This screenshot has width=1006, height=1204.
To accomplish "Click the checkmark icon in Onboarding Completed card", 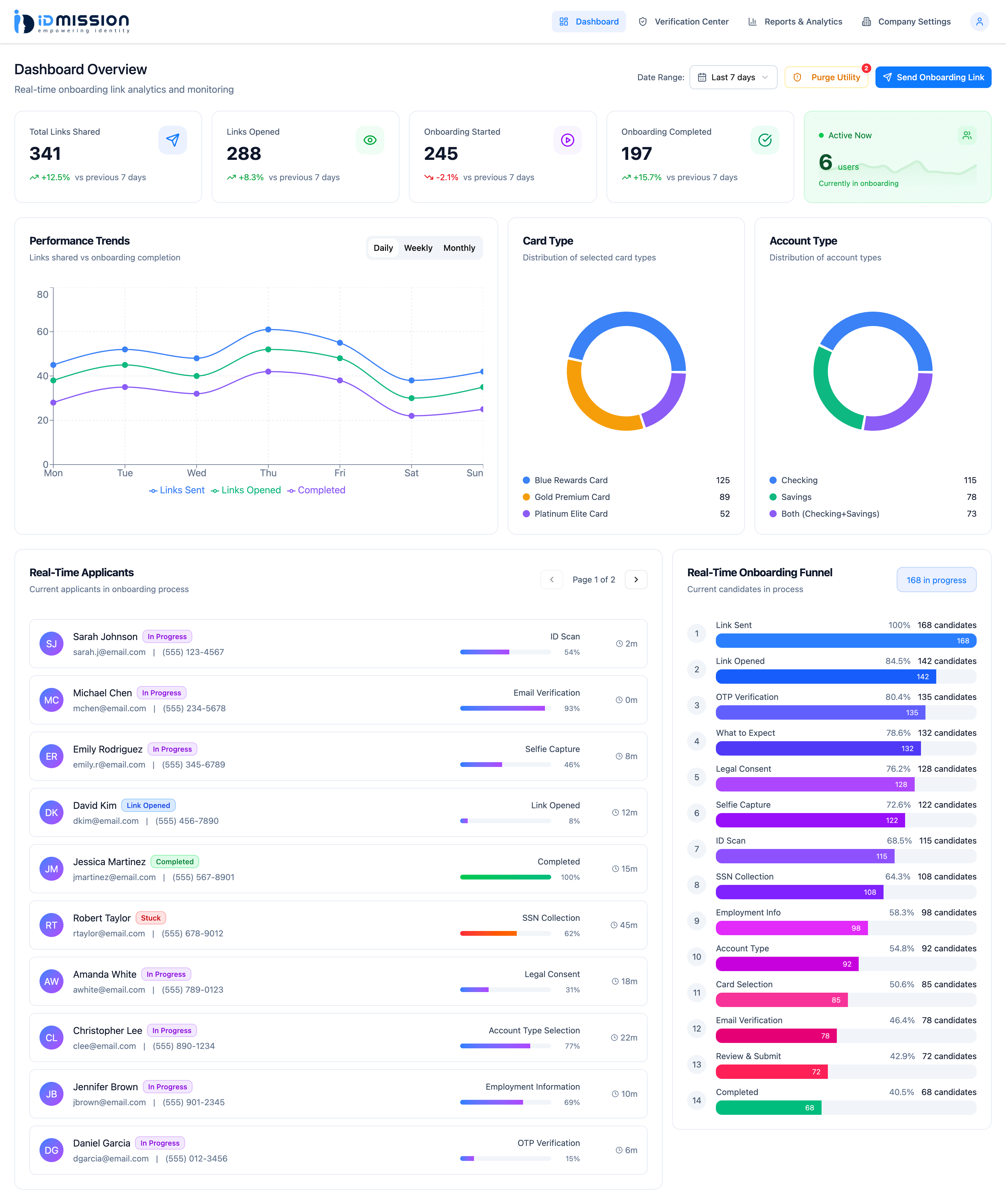I will [x=765, y=140].
